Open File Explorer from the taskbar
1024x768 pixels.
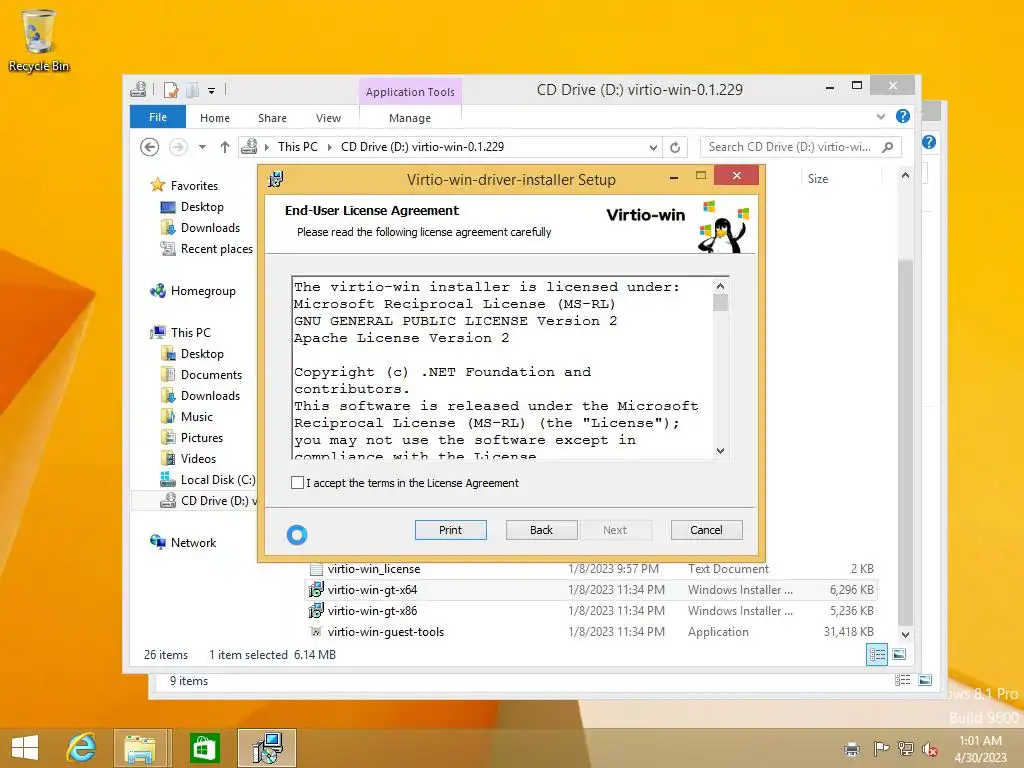click(x=140, y=748)
